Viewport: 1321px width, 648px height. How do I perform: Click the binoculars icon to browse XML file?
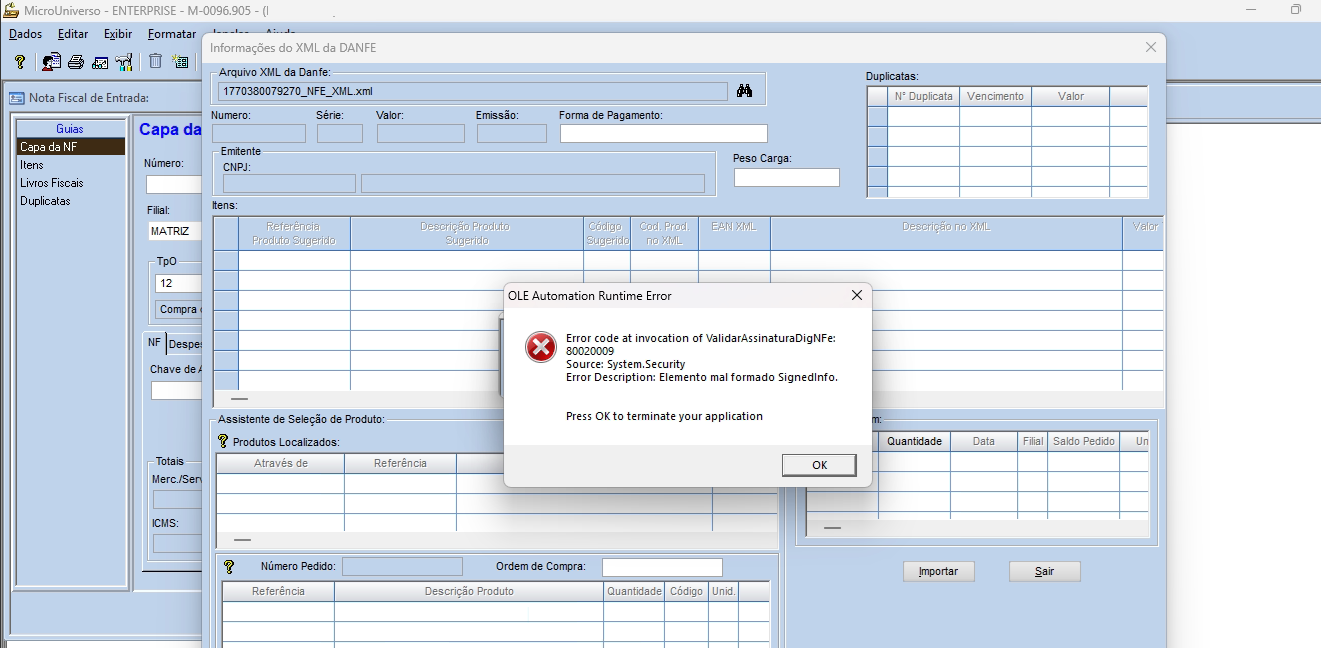744,91
